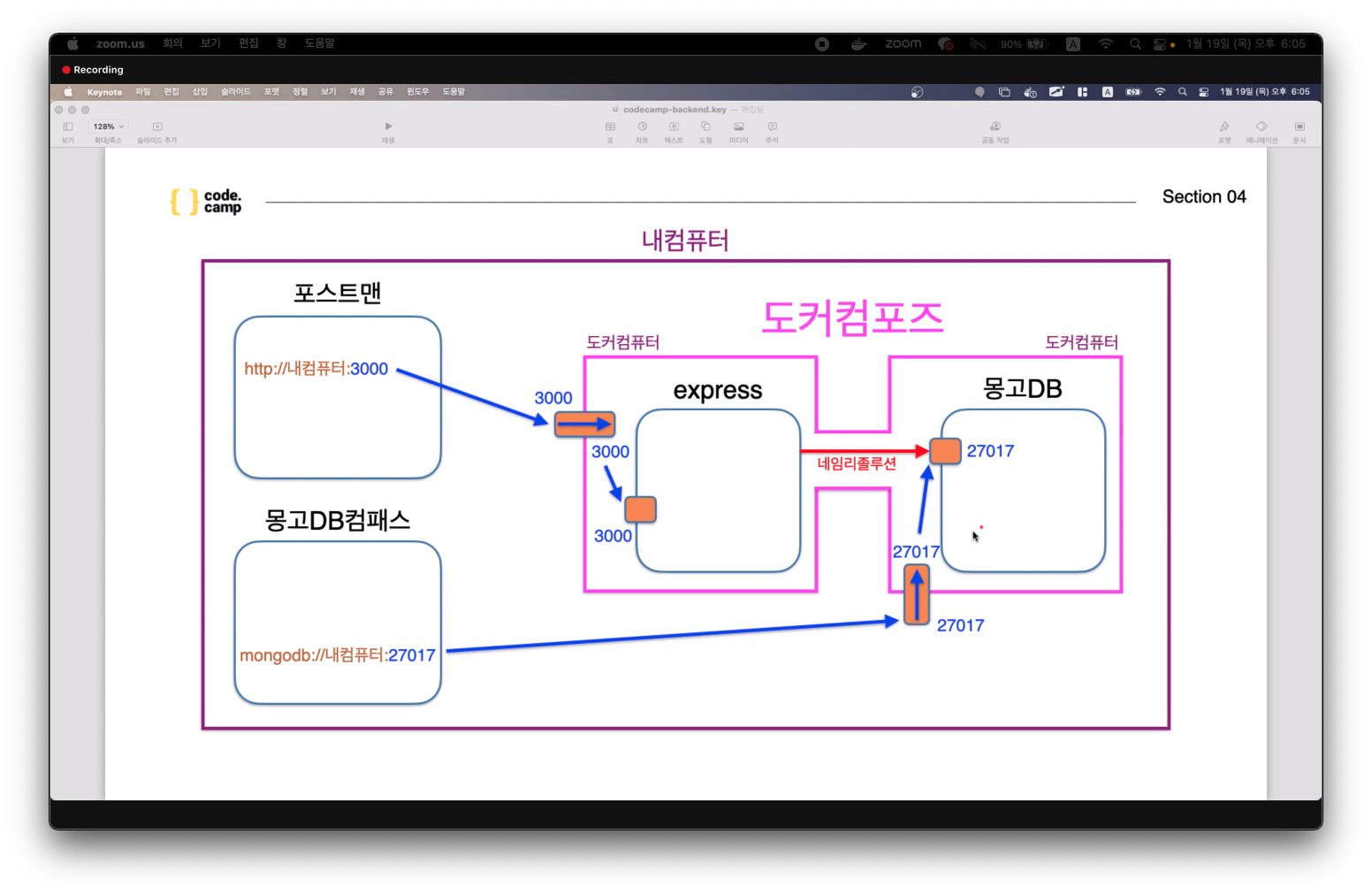
Task: Open the 포맷 menu in Keynote menu bar
Action: 271,92
